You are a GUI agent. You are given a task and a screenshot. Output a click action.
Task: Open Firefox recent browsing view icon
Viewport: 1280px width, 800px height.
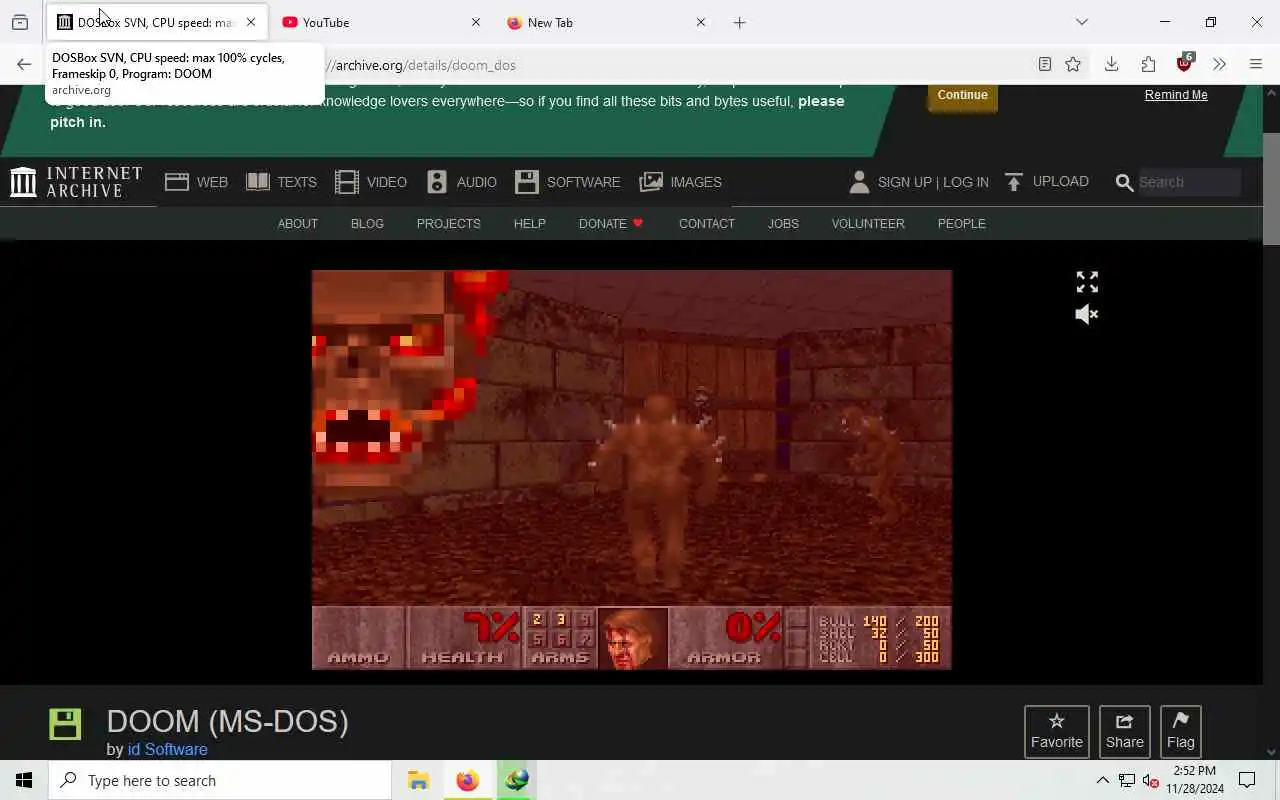pos(20,22)
